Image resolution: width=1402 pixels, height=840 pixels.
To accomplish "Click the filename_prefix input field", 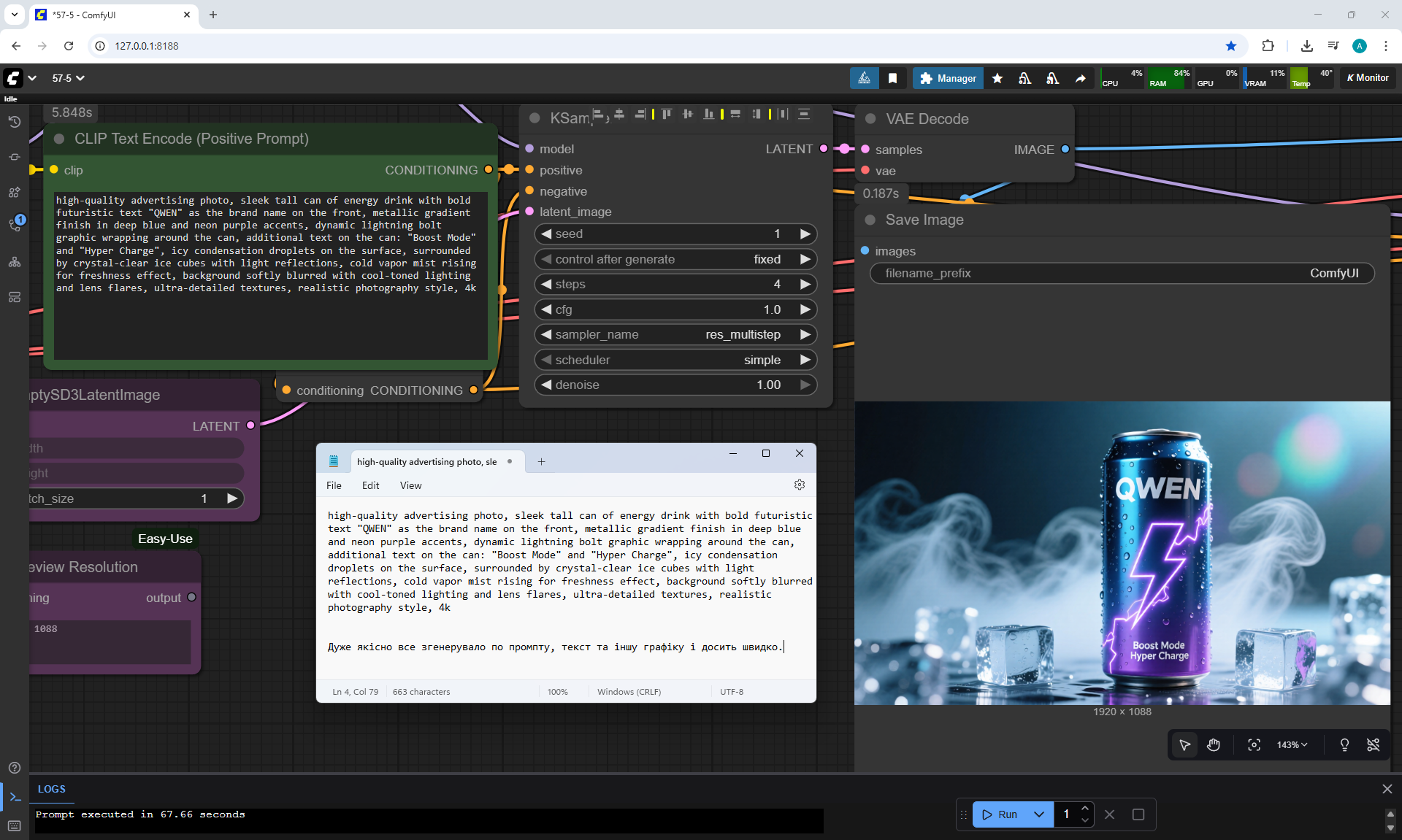I will click(x=1122, y=273).
